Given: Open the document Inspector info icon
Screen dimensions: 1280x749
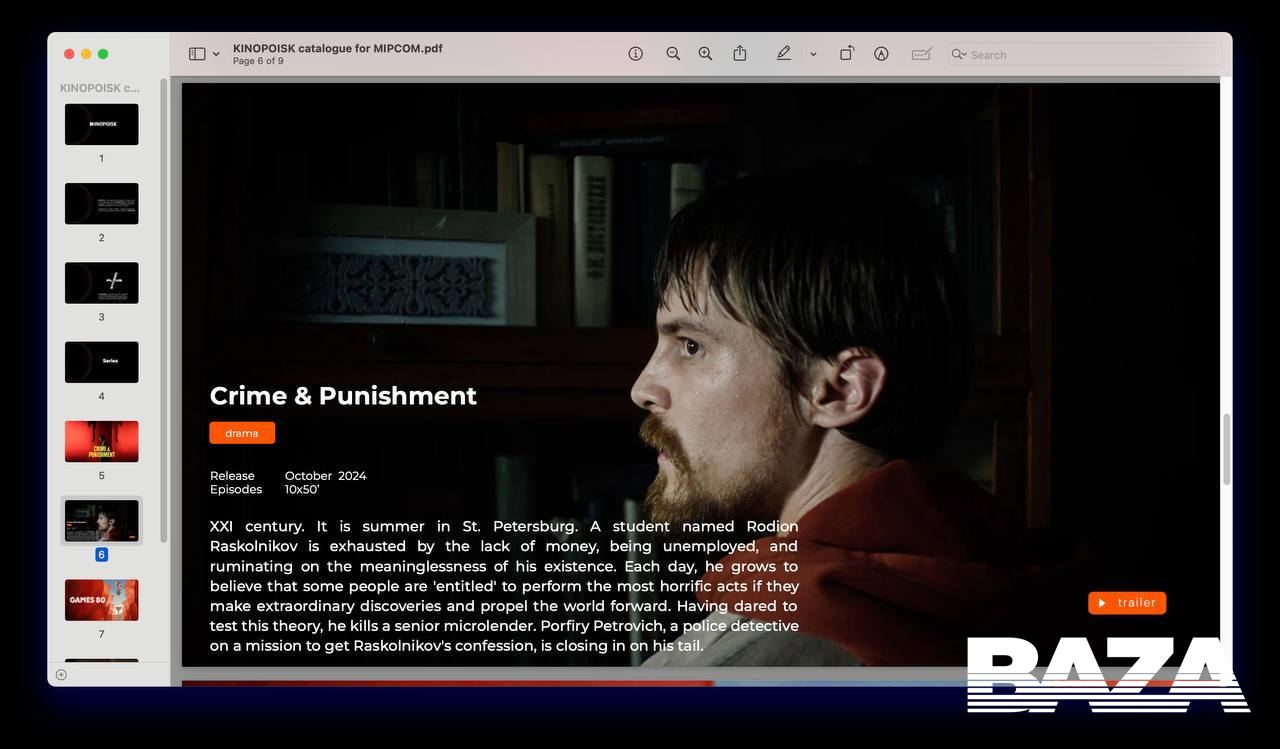Looking at the screenshot, I should (635, 54).
